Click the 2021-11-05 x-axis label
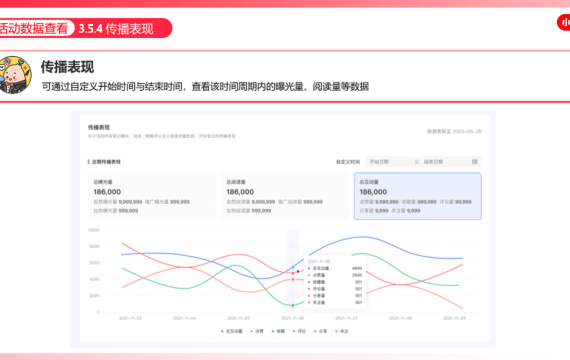This screenshot has width=570, height=360. (238, 318)
